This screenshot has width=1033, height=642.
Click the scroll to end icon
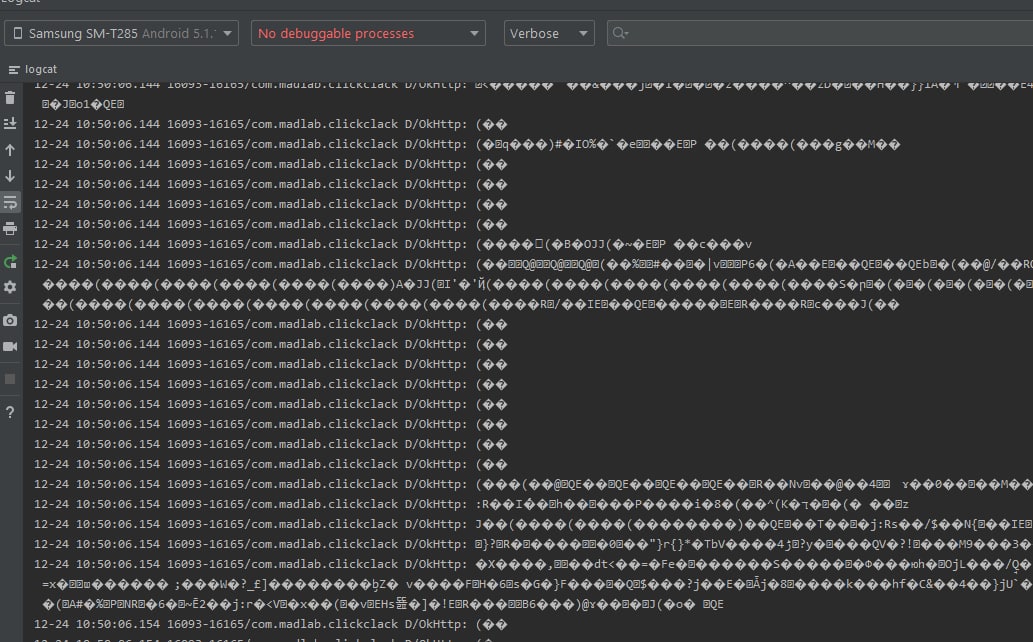pos(10,124)
